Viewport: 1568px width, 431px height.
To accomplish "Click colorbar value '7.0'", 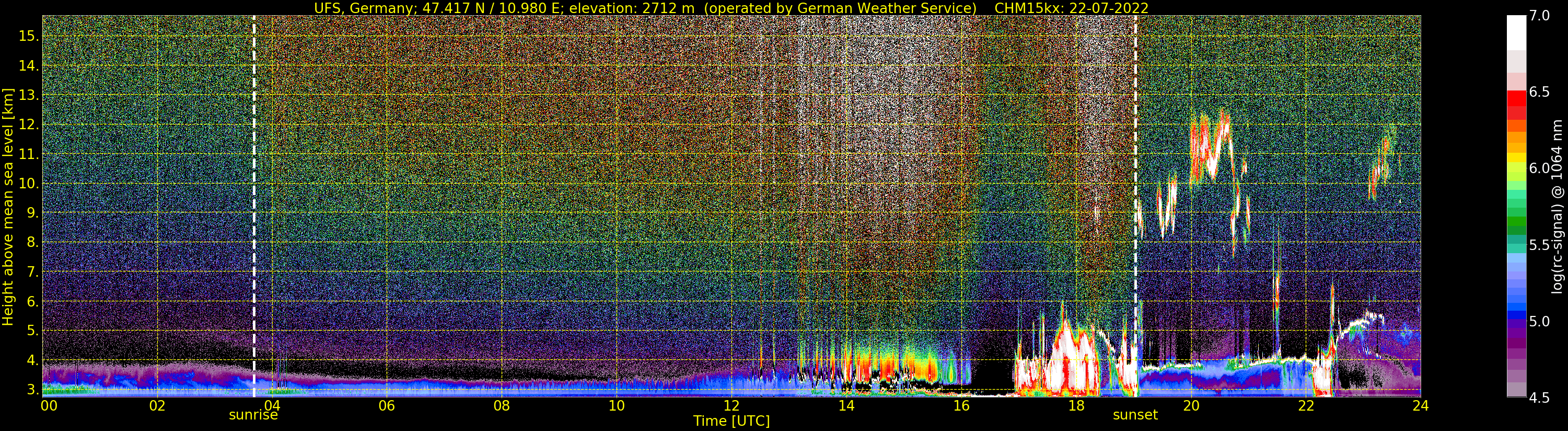I will [x=1539, y=16].
